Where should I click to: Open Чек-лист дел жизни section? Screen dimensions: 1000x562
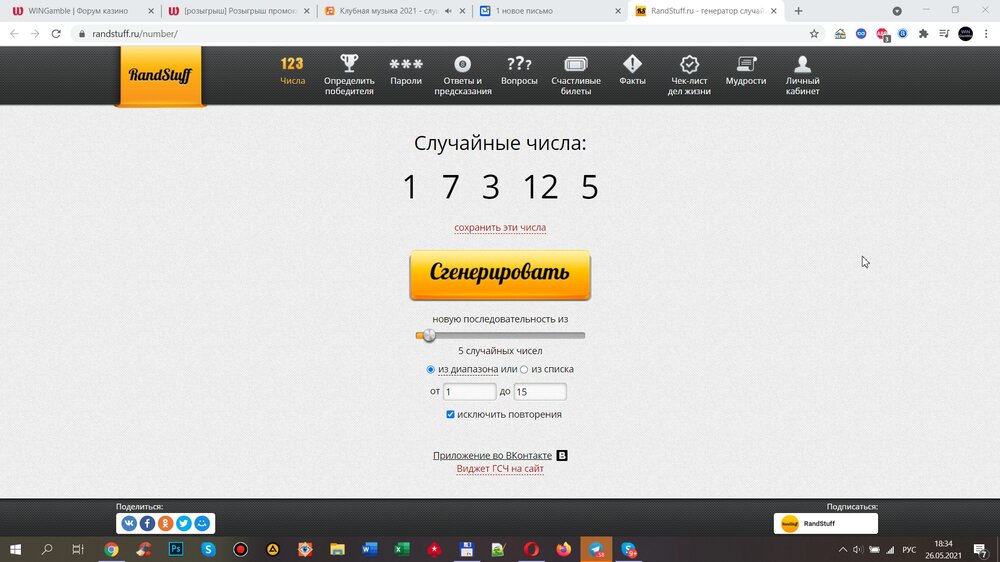689,74
